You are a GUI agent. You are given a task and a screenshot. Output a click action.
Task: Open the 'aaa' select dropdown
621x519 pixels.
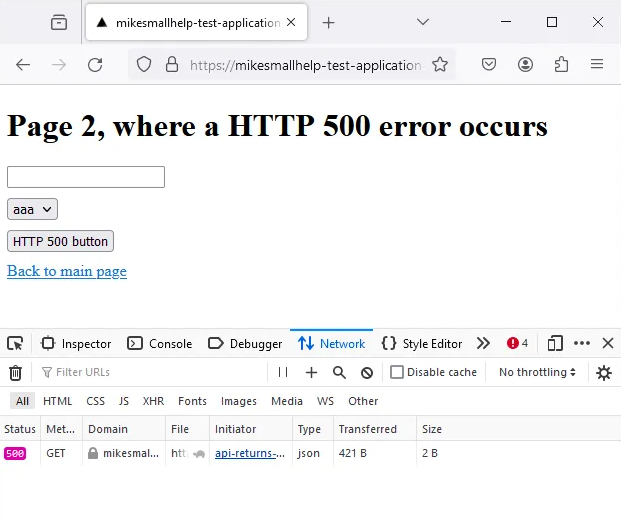[x=32, y=209]
